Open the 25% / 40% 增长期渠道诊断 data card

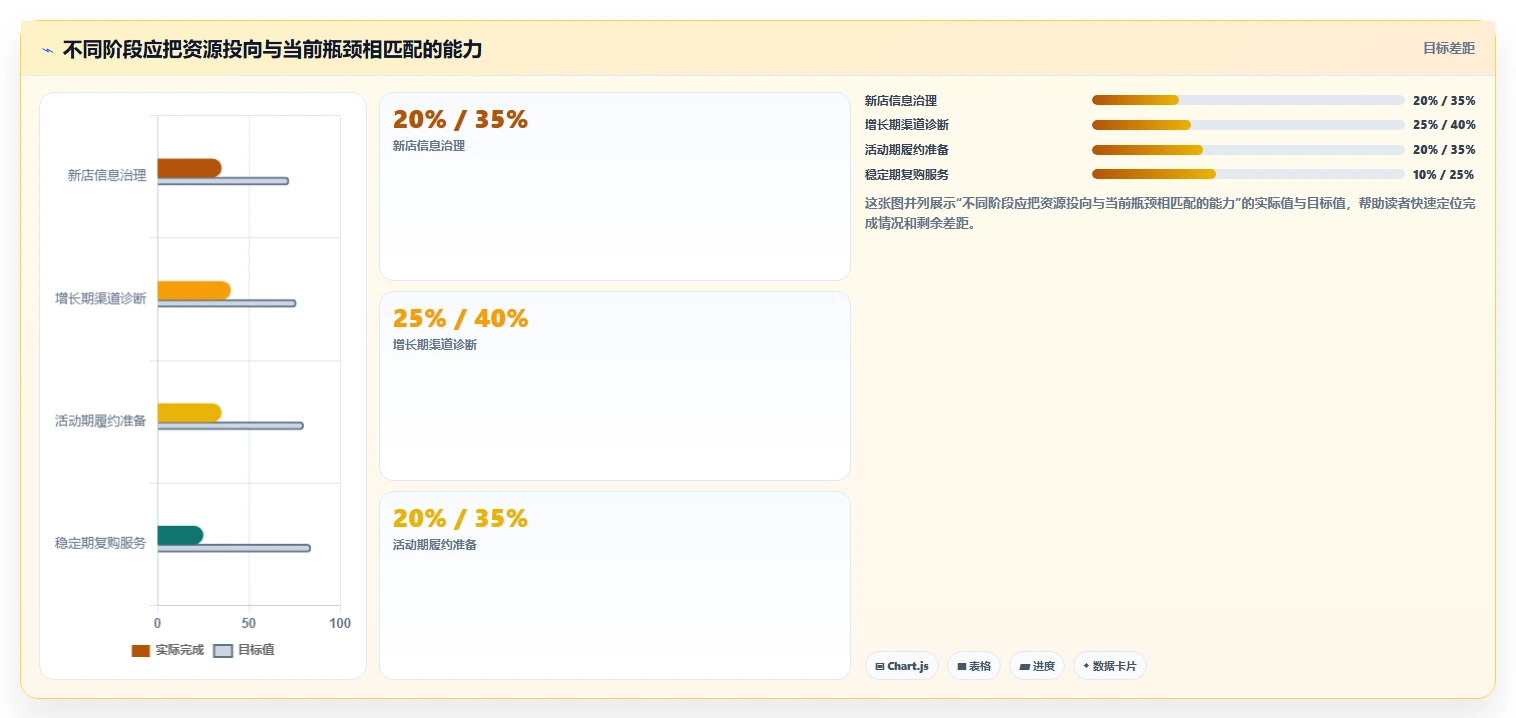(x=614, y=386)
